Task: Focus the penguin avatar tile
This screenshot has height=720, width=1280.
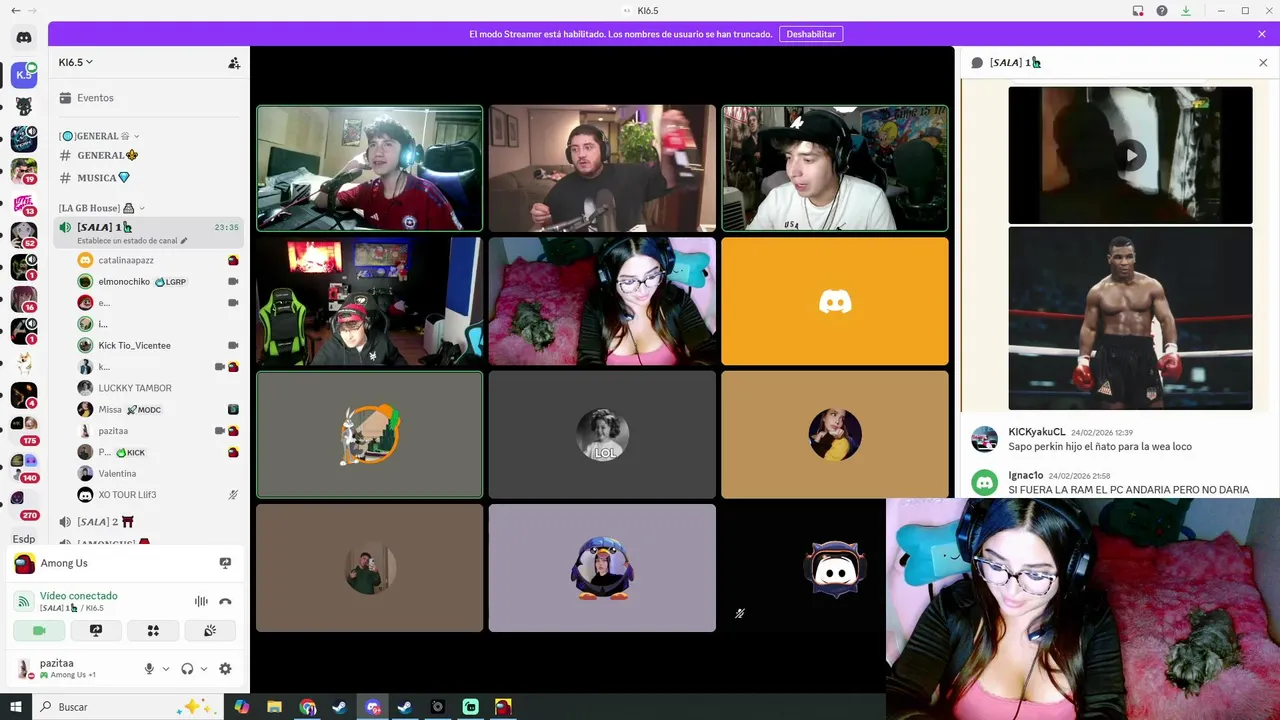Action: (x=602, y=568)
